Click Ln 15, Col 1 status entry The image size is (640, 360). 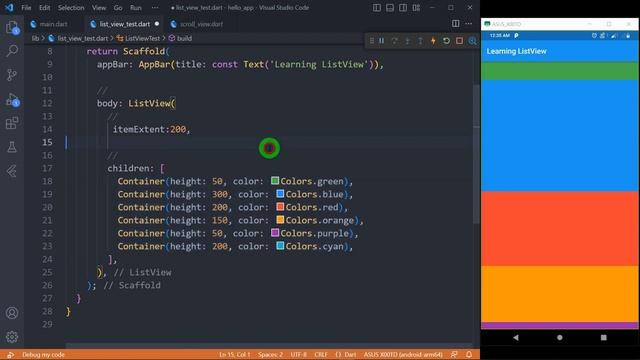(x=234, y=355)
